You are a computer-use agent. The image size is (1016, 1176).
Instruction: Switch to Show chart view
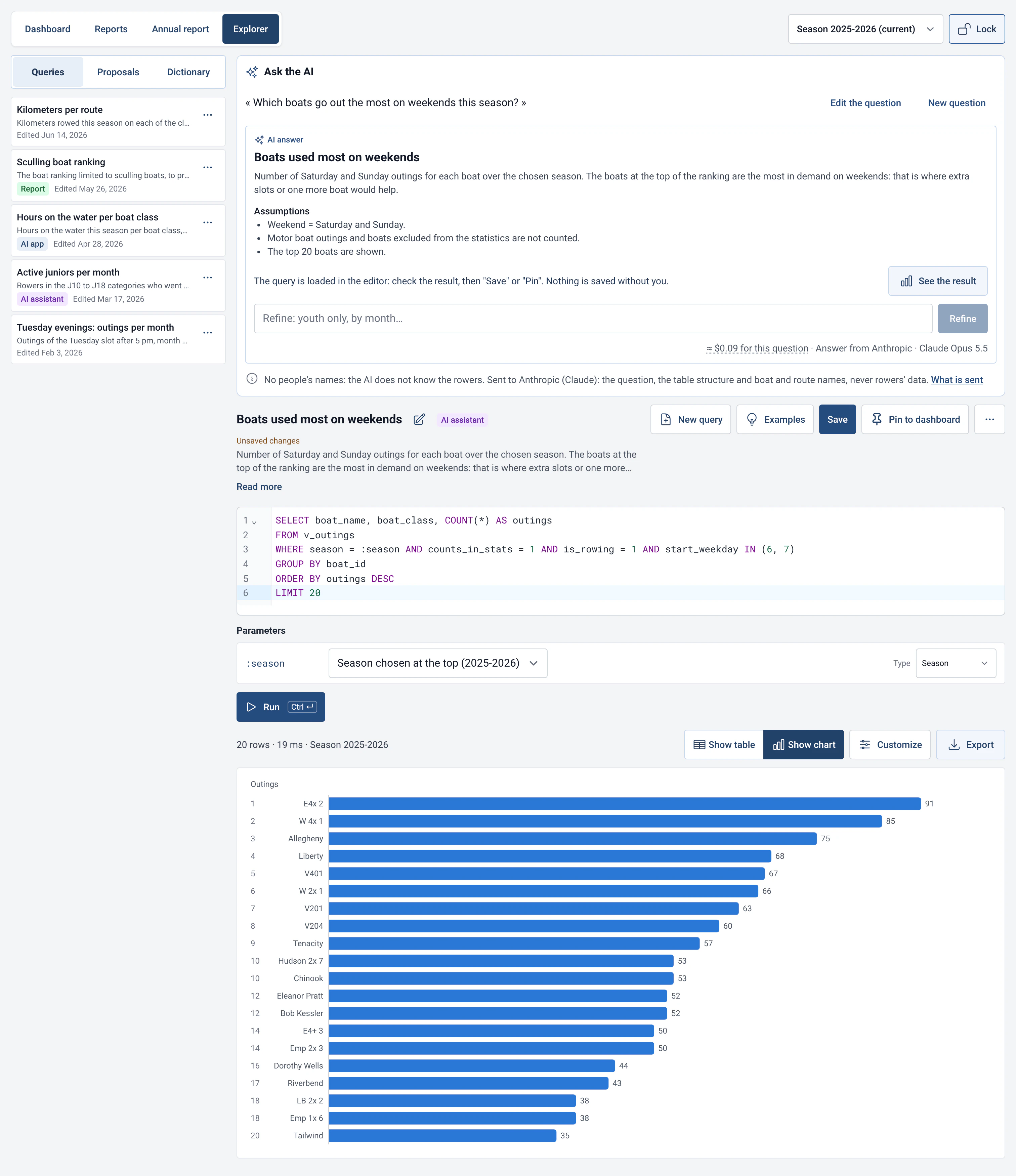click(804, 745)
